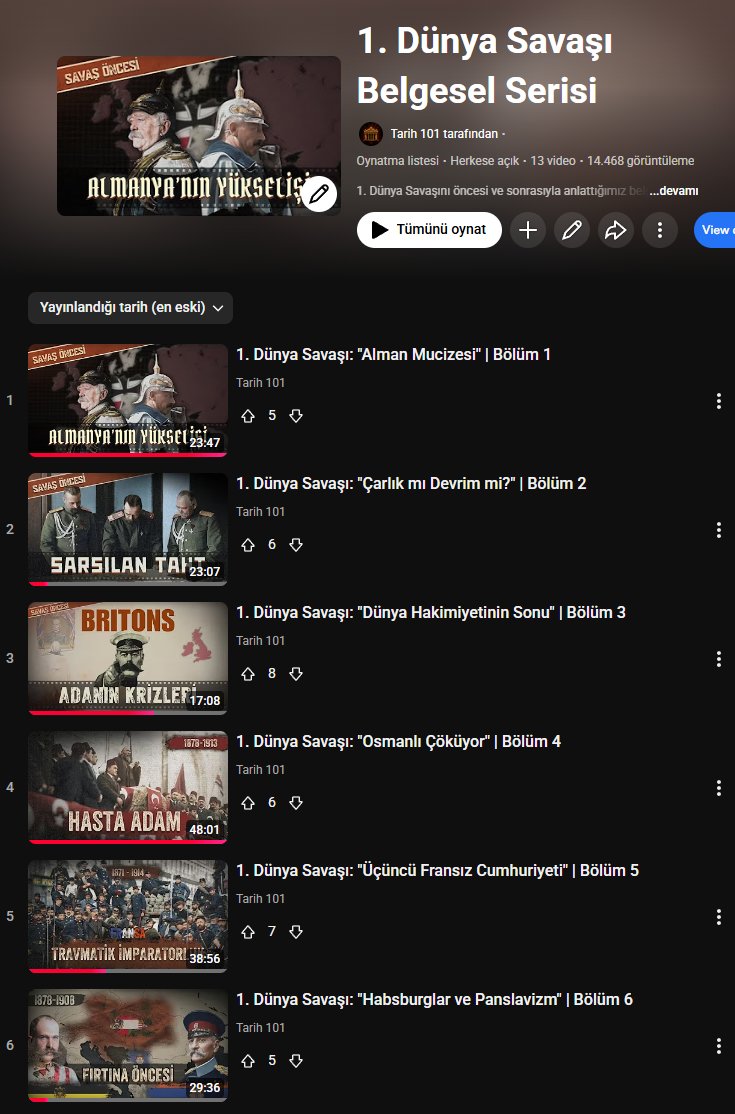This screenshot has width=735, height=1114.
Task: Upvote "Dünya Hakimiyetinin Sonu" video
Action: pos(248,674)
